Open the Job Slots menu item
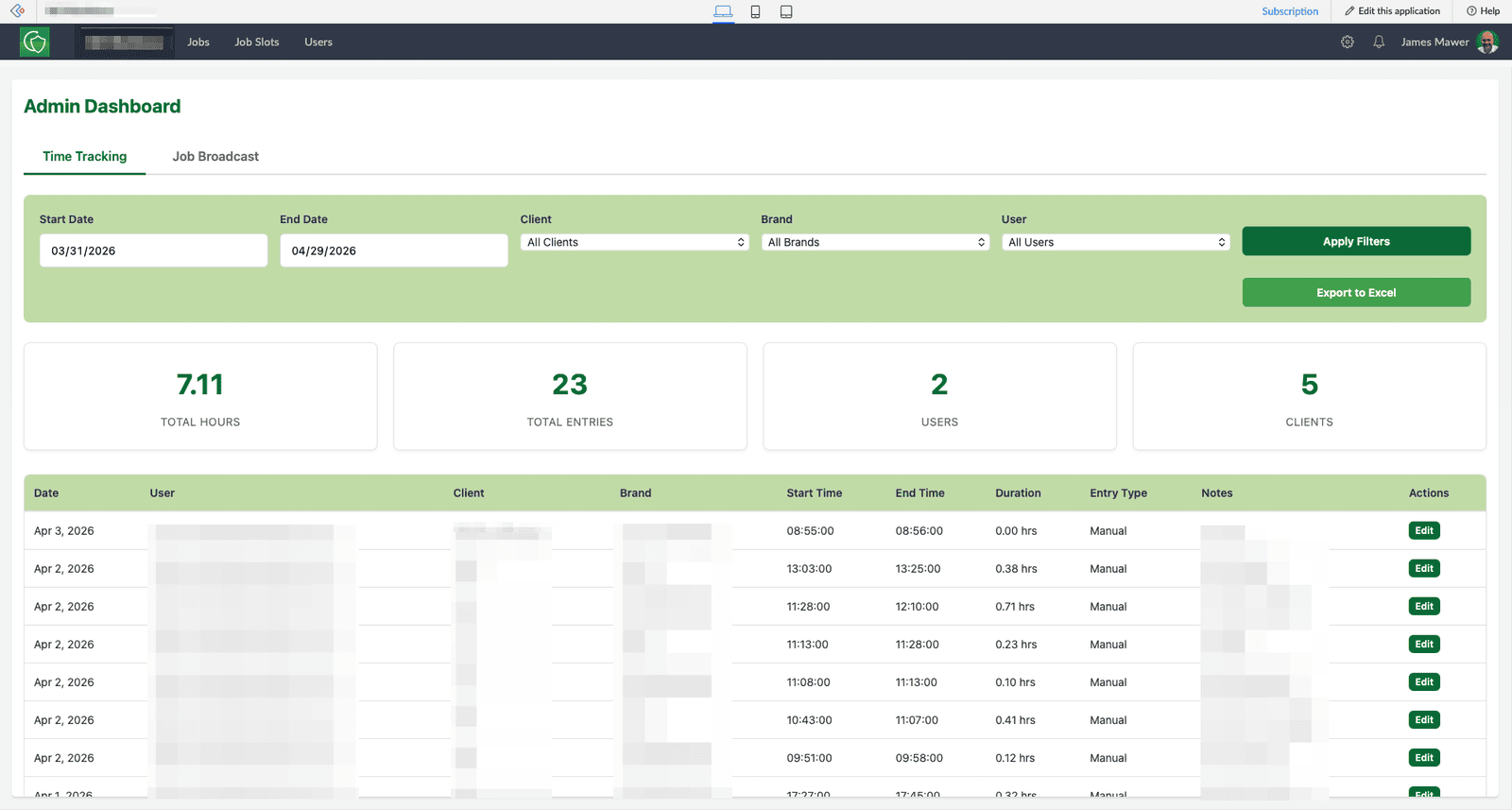1512x810 pixels. 257,42
